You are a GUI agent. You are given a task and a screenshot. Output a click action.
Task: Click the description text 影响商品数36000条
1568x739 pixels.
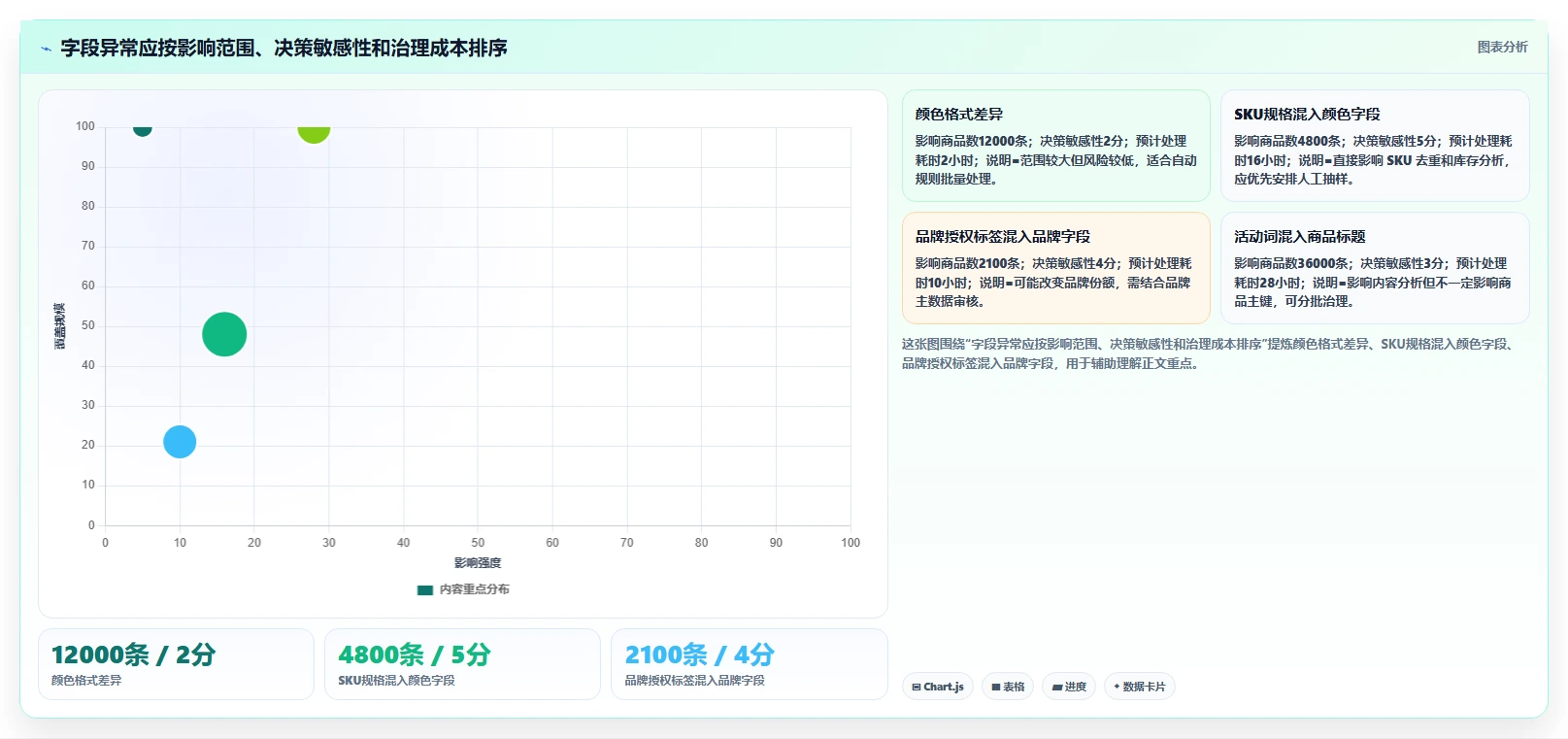[x=1373, y=283]
